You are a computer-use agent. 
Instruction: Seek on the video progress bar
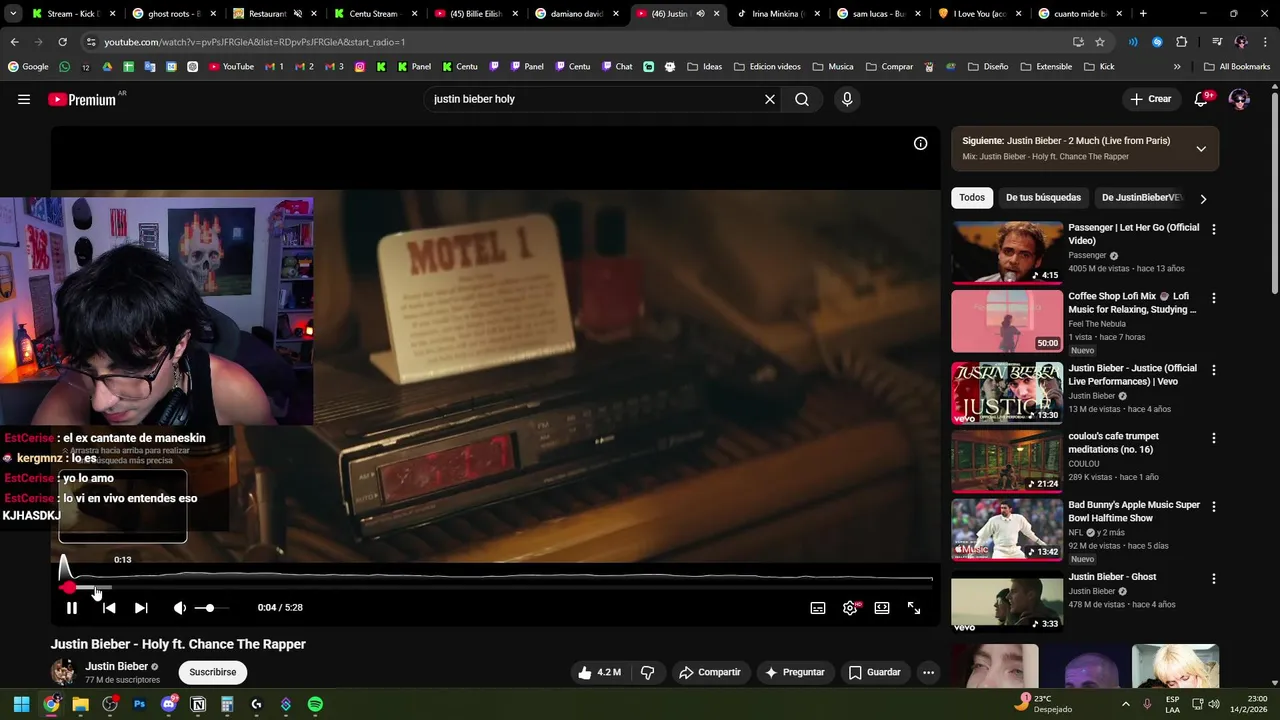pos(496,587)
